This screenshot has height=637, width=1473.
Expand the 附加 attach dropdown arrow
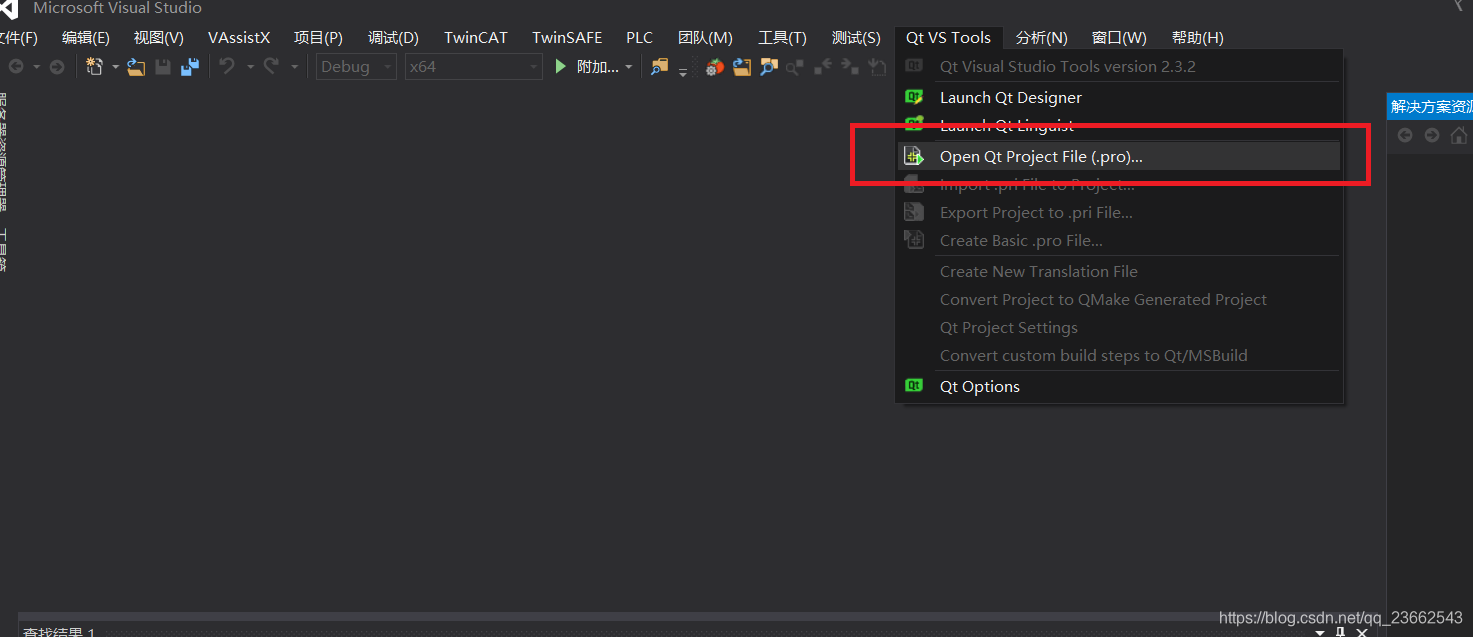click(x=628, y=67)
